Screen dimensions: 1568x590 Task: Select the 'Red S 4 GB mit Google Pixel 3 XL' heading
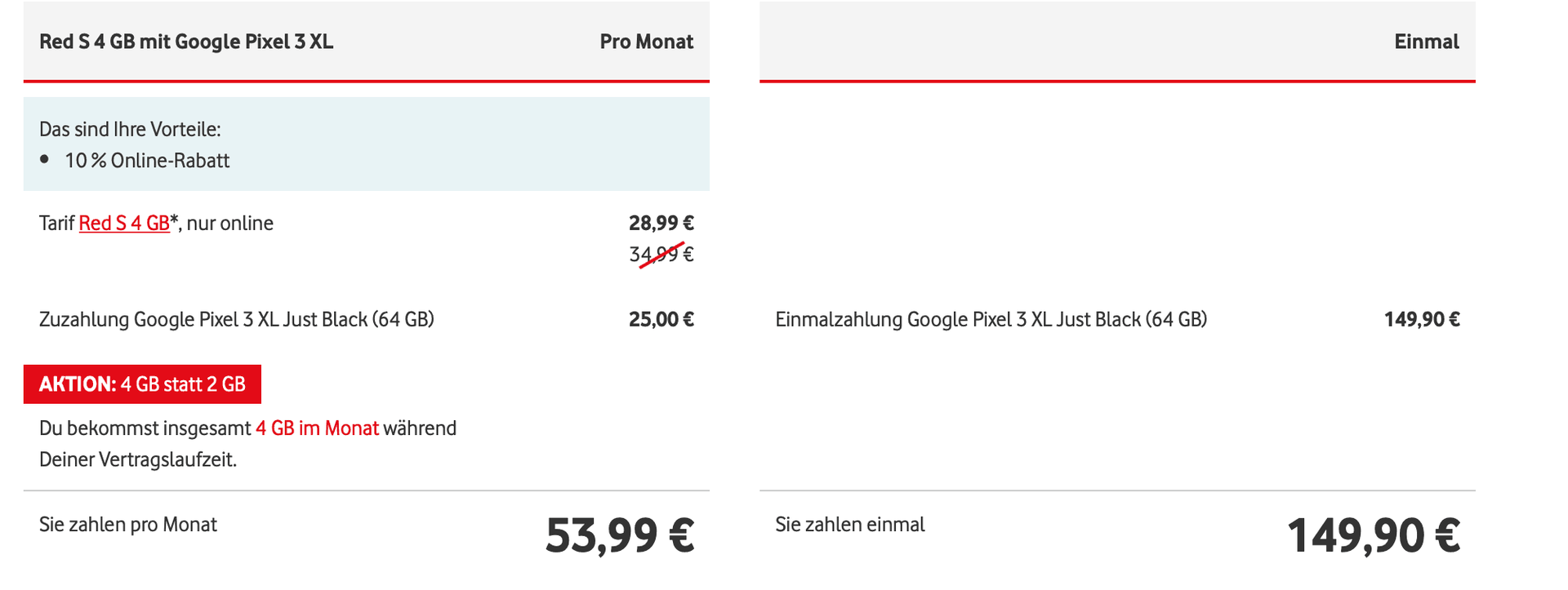tap(186, 42)
